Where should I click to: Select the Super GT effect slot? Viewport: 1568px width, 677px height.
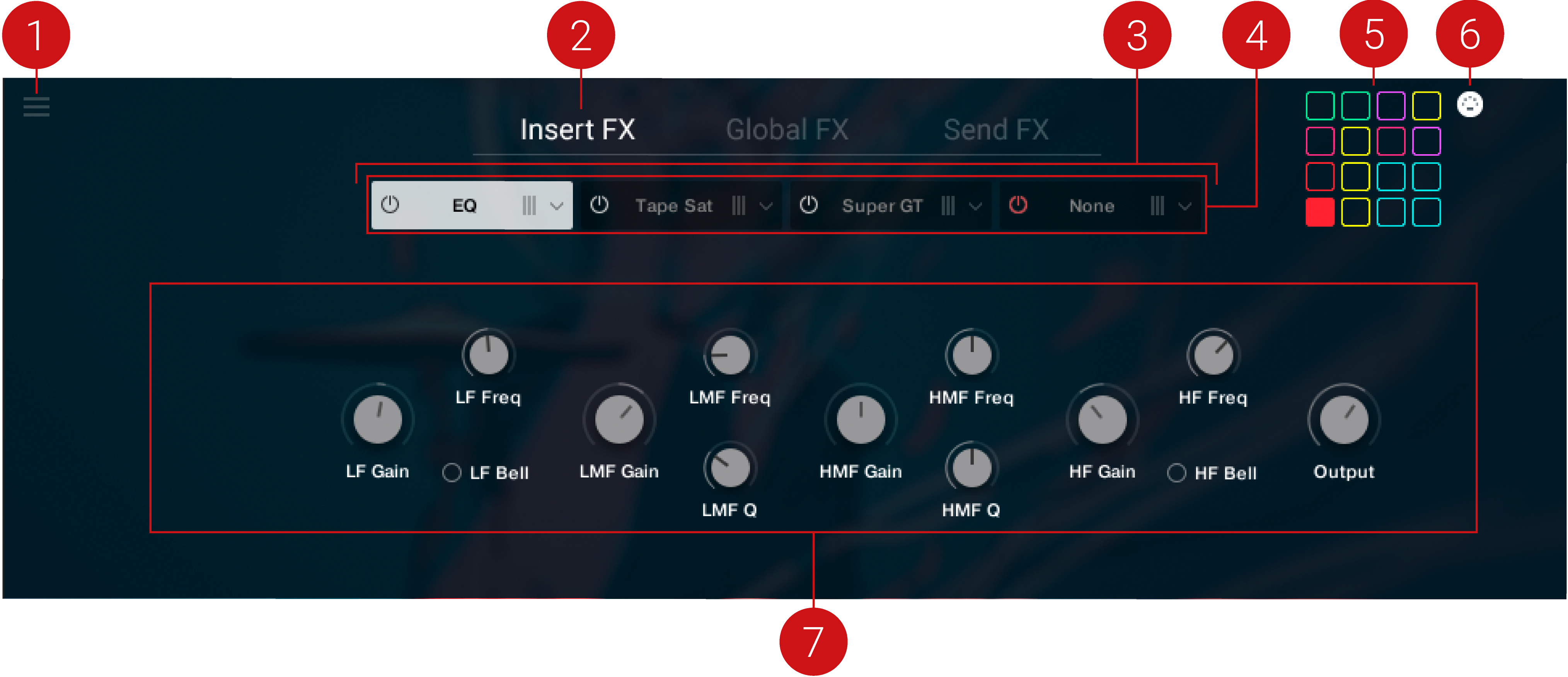pyautogui.click(x=881, y=206)
